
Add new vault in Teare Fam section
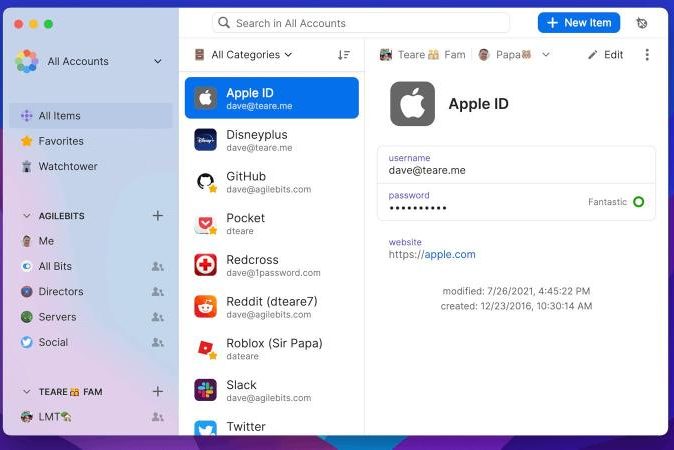coord(157,392)
